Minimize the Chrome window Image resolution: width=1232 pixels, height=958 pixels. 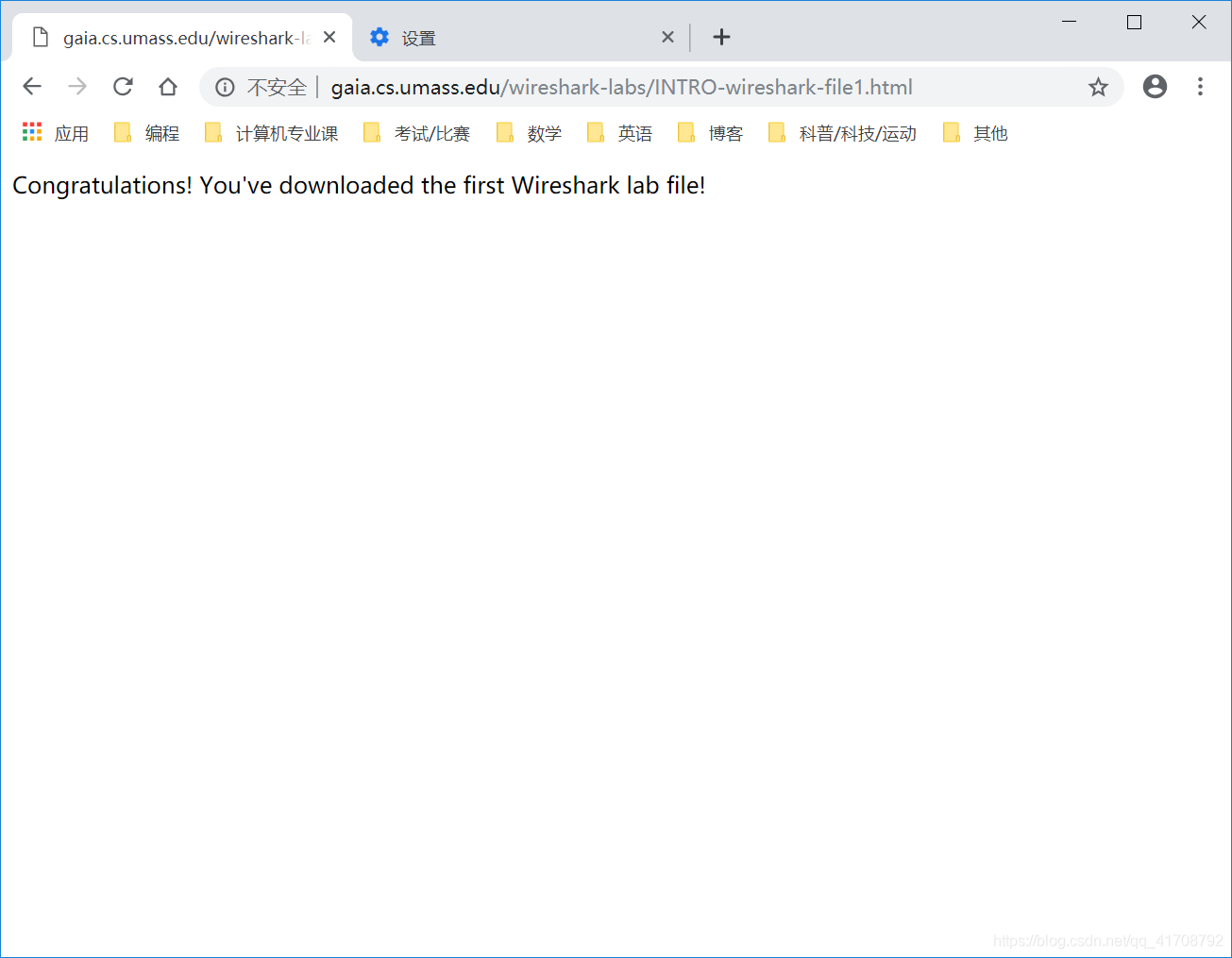(1070, 22)
